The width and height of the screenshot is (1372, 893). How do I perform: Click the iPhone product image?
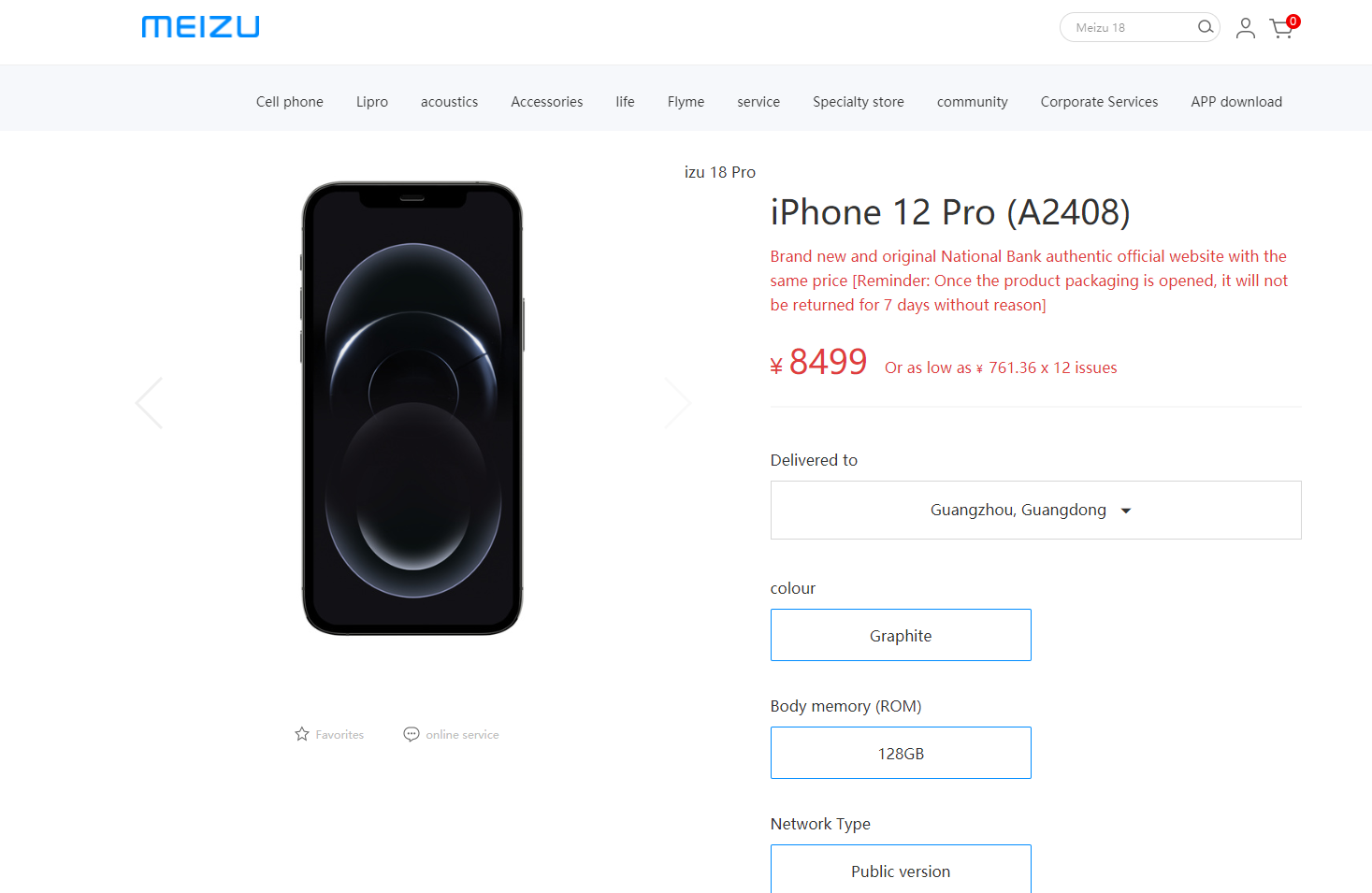tap(412, 409)
